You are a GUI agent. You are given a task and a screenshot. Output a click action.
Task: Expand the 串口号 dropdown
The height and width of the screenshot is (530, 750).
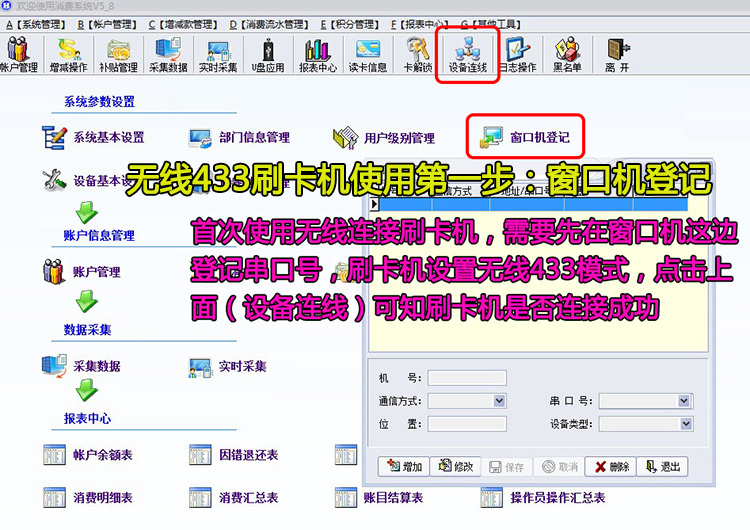click(x=683, y=401)
